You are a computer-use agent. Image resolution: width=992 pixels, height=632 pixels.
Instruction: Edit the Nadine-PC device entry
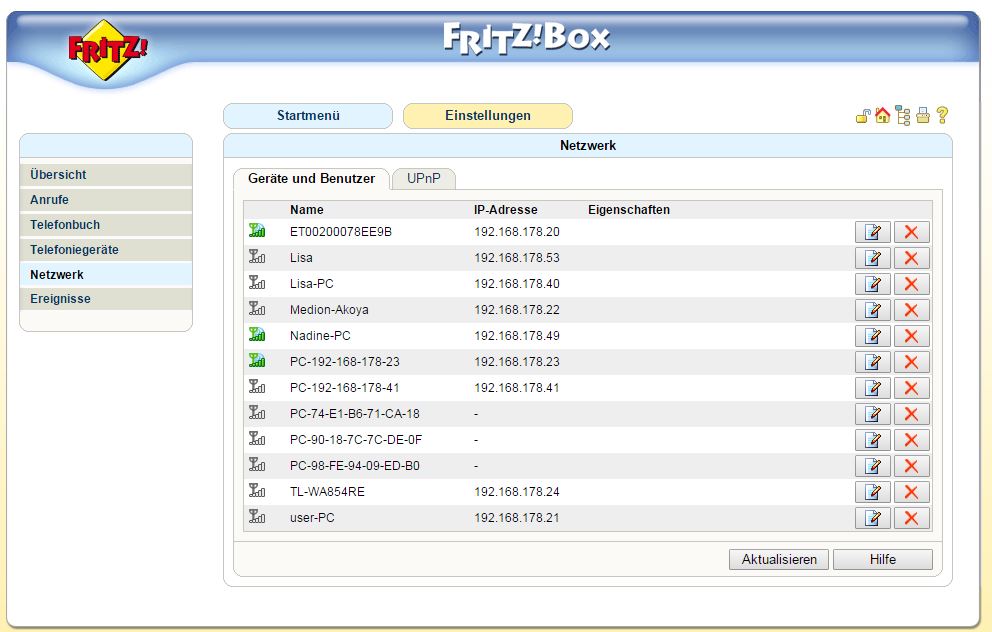click(872, 336)
